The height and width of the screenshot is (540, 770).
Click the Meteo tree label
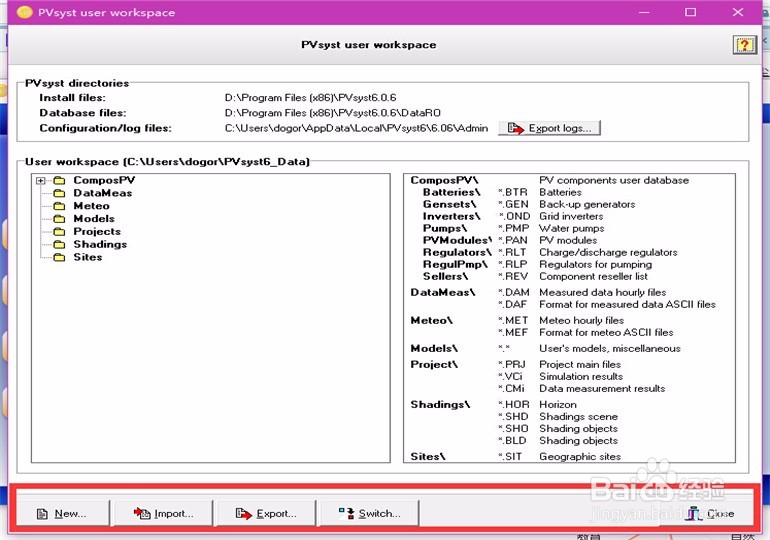pos(91,206)
